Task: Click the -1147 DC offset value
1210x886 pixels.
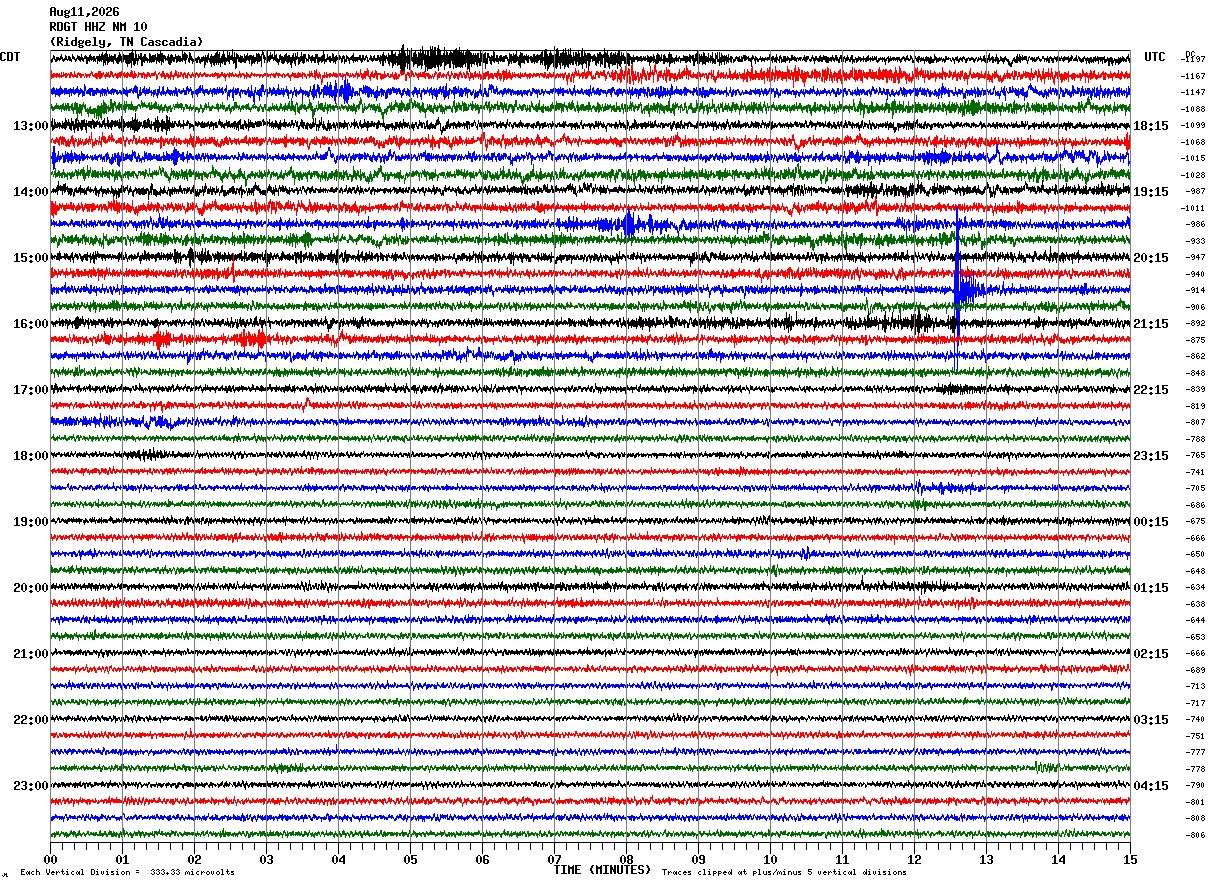Action: (1194, 92)
